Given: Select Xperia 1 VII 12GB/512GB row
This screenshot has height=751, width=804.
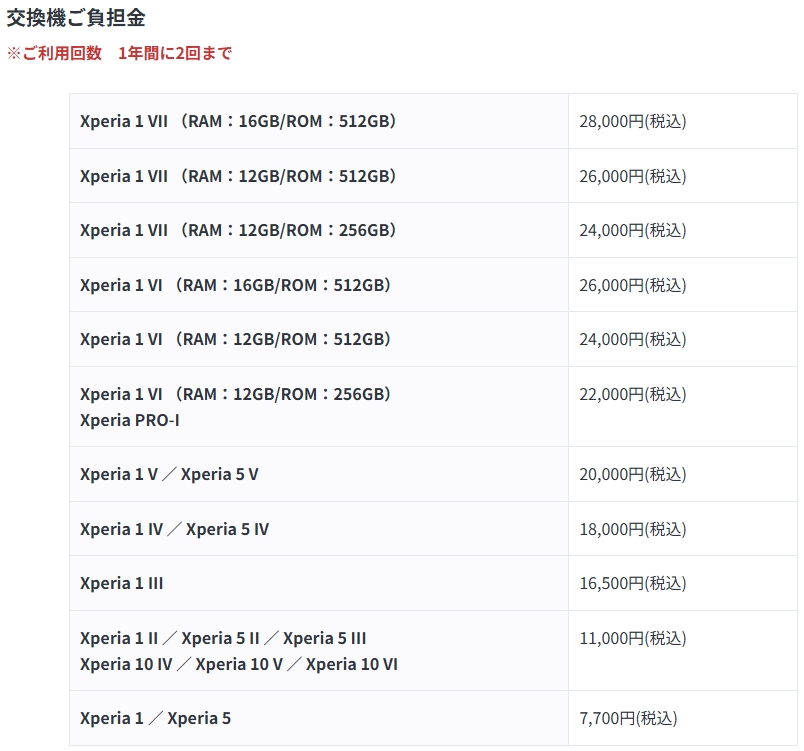Looking at the screenshot, I should click(433, 176).
